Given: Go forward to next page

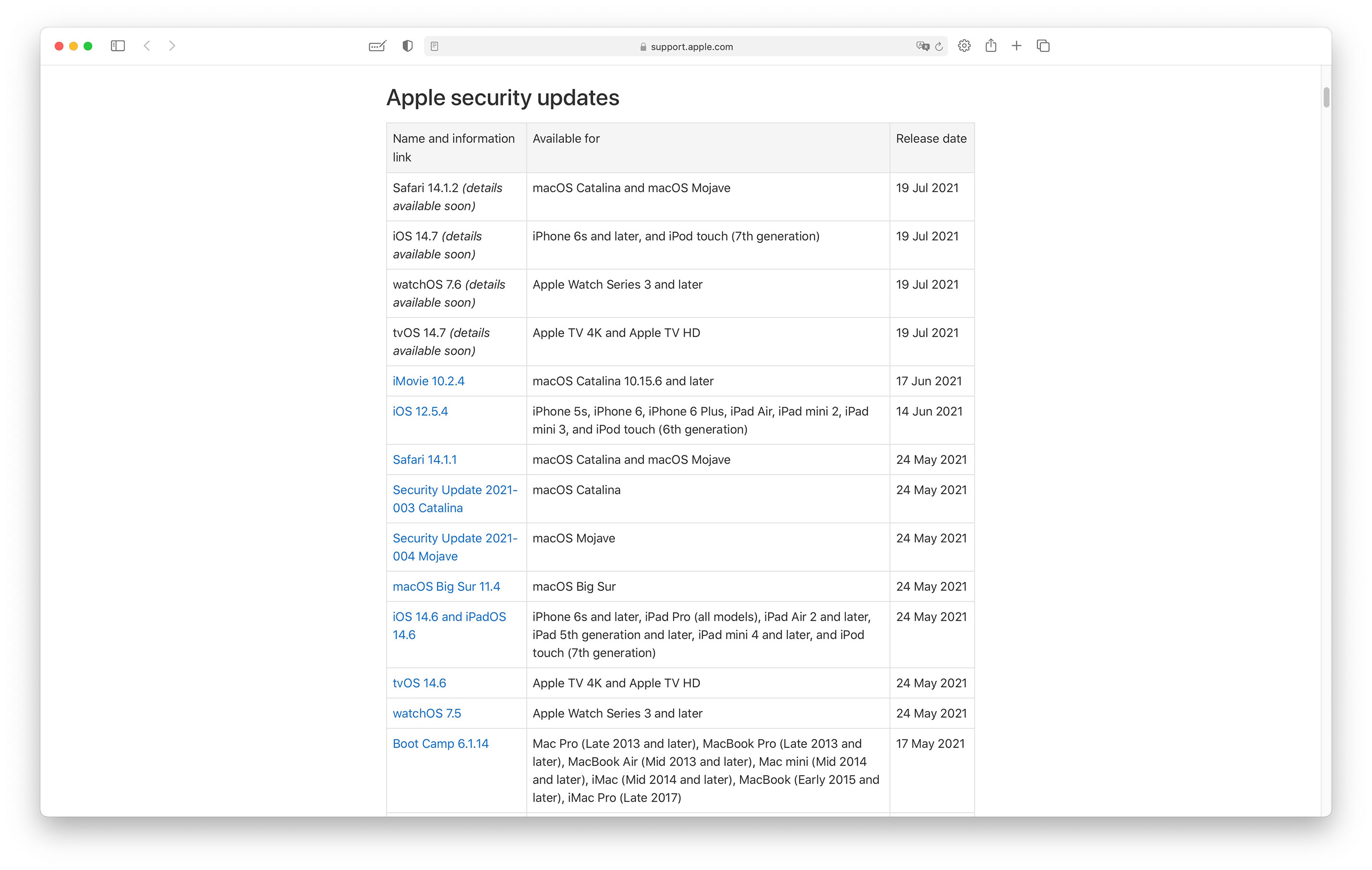Looking at the screenshot, I should tap(172, 46).
